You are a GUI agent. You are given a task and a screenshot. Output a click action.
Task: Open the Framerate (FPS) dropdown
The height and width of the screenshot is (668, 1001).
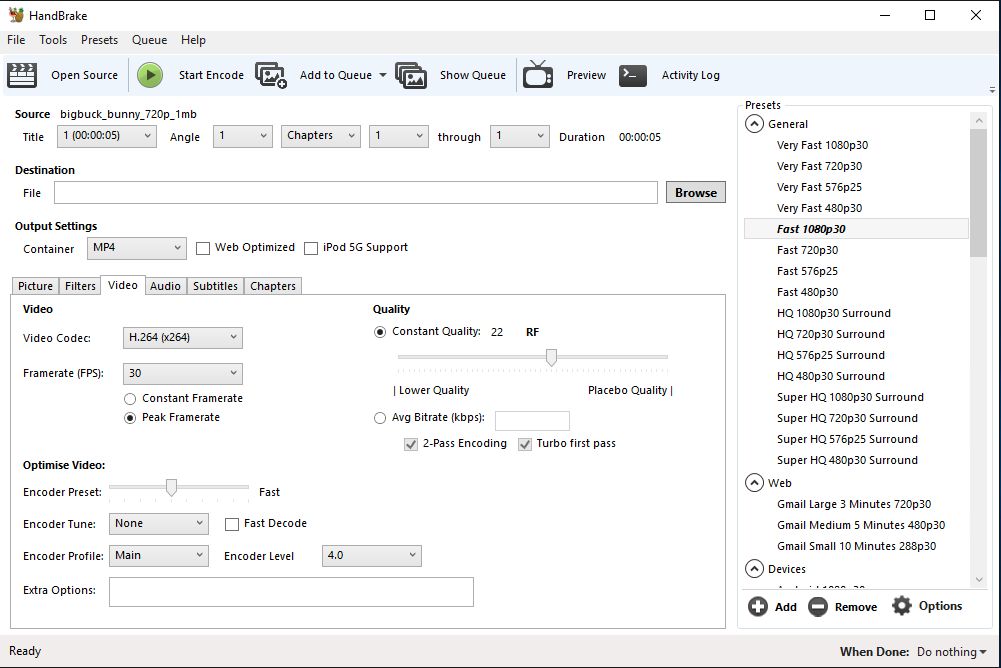(x=183, y=374)
